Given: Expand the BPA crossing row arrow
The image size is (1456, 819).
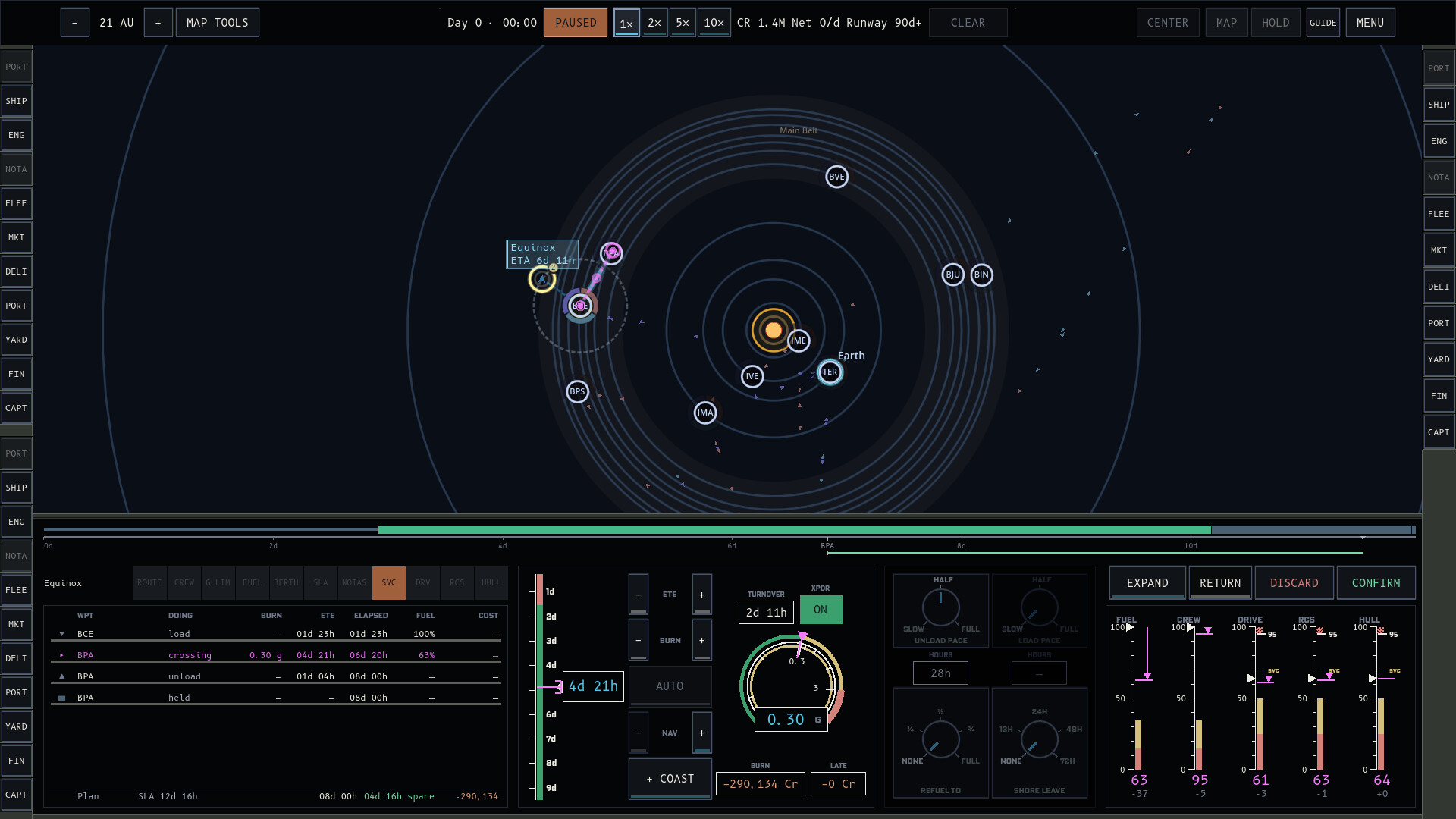Looking at the screenshot, I should (x=62, y=655).
